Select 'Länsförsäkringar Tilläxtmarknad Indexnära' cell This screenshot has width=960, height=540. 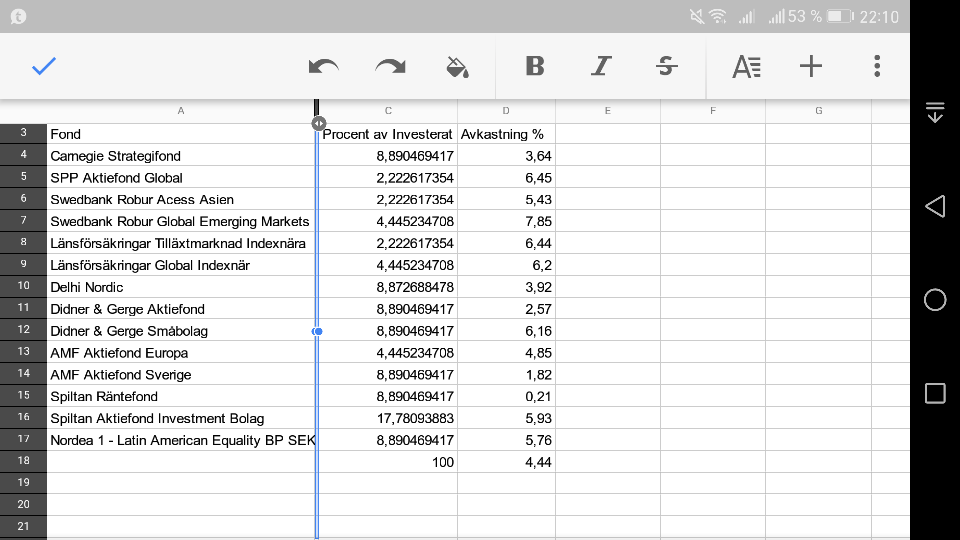pyautogui.click(x=181, y=244)
